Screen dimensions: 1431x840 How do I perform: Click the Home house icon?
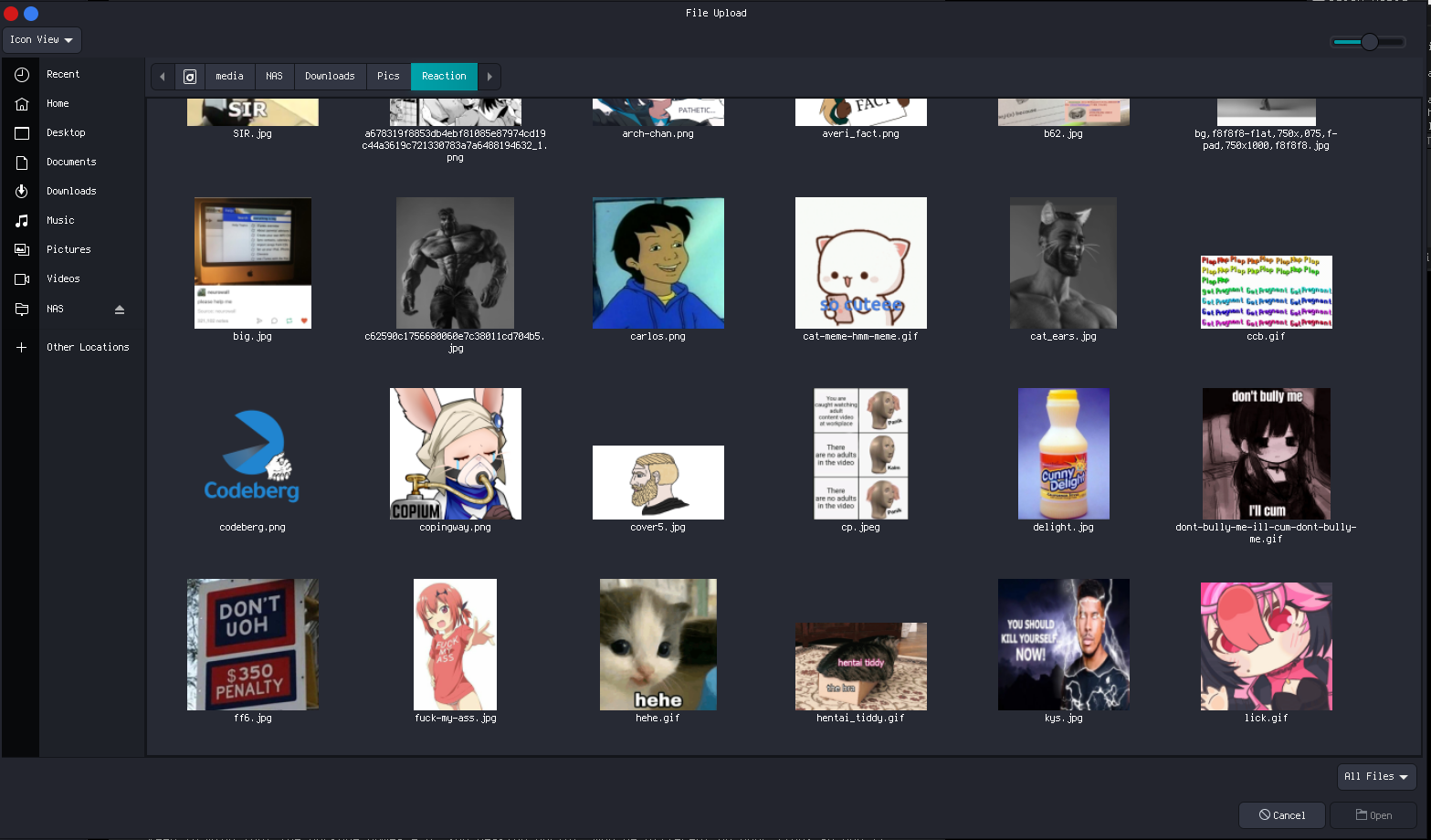[22, 104]
